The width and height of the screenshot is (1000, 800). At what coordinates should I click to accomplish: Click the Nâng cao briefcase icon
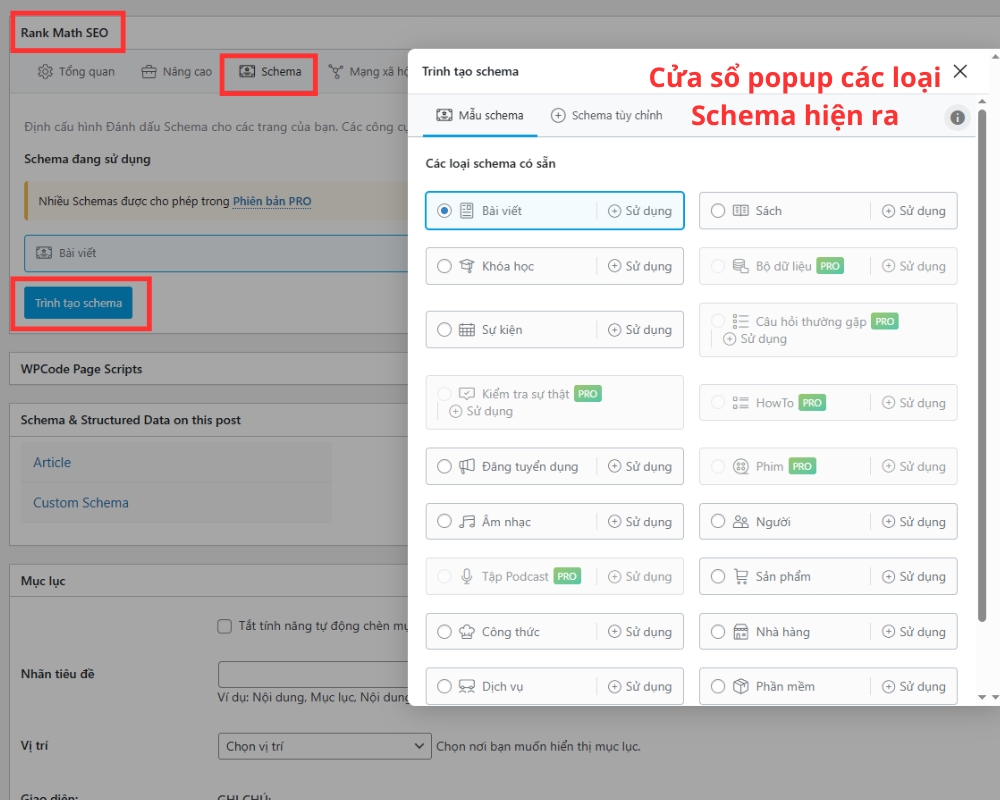click(149, 71)
